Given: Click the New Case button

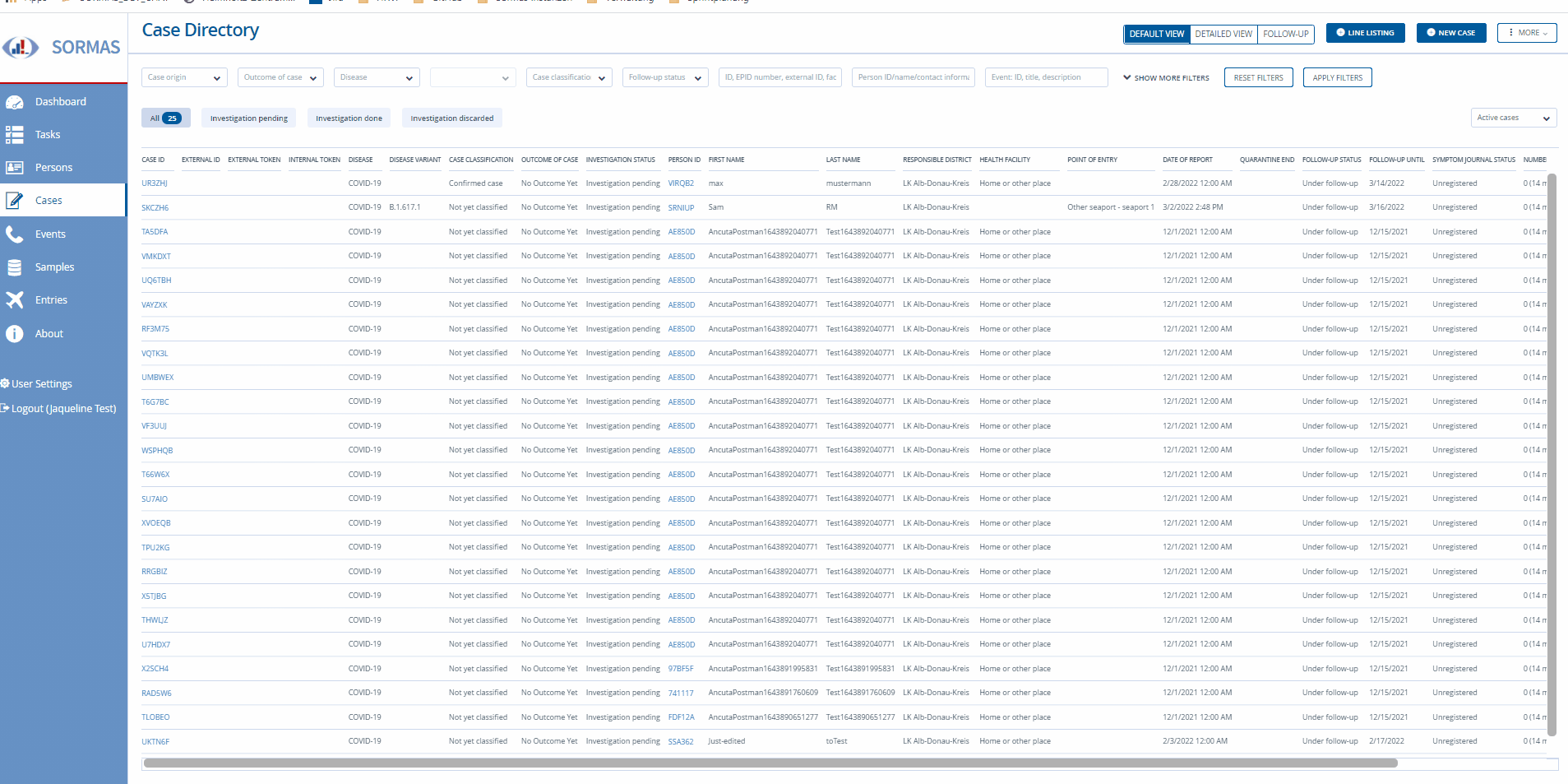Looking at the screenshot, I should click(1451, 33).
